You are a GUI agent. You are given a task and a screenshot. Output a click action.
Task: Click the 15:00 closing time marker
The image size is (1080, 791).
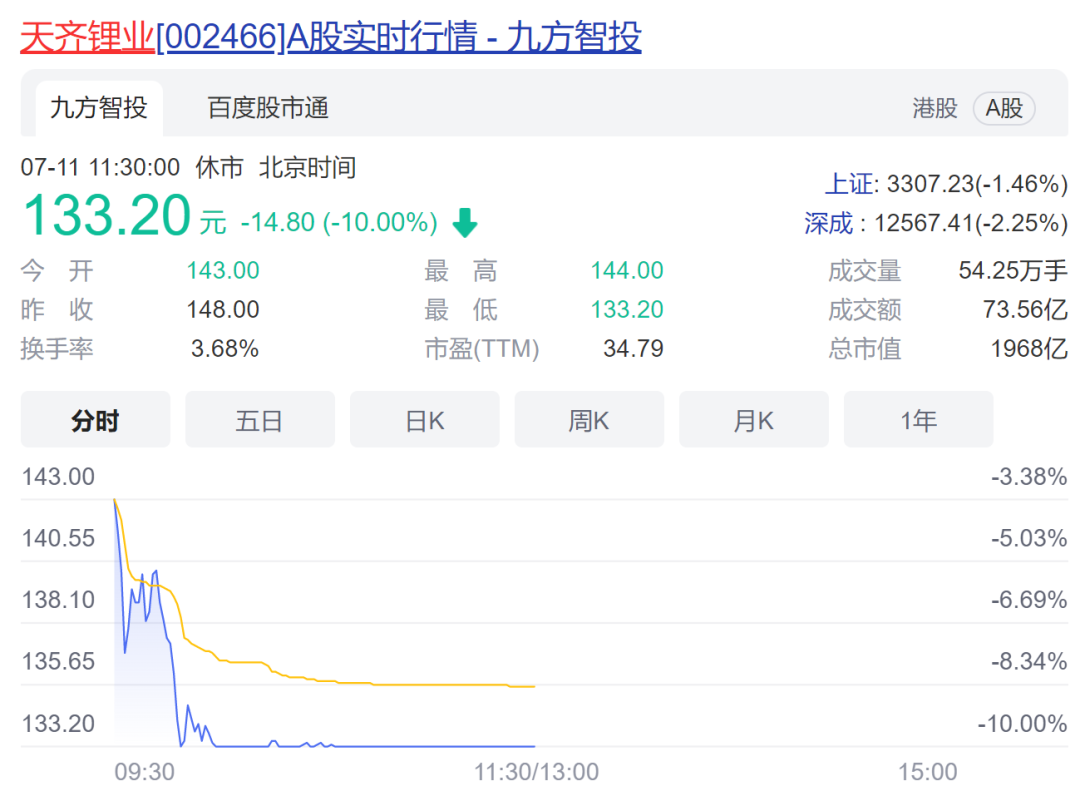927,772
